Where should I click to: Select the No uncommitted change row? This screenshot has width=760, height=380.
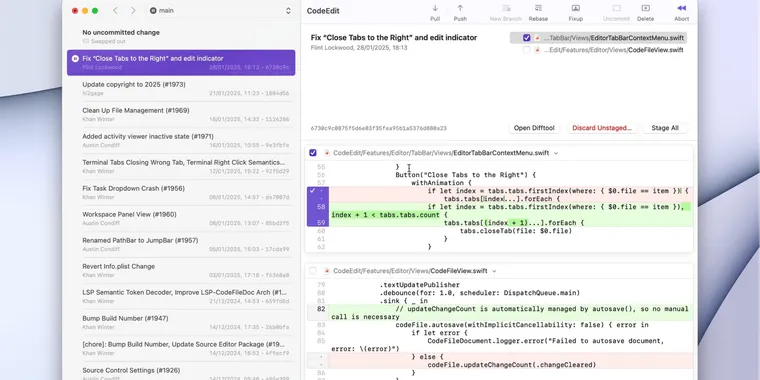(181, 36)
